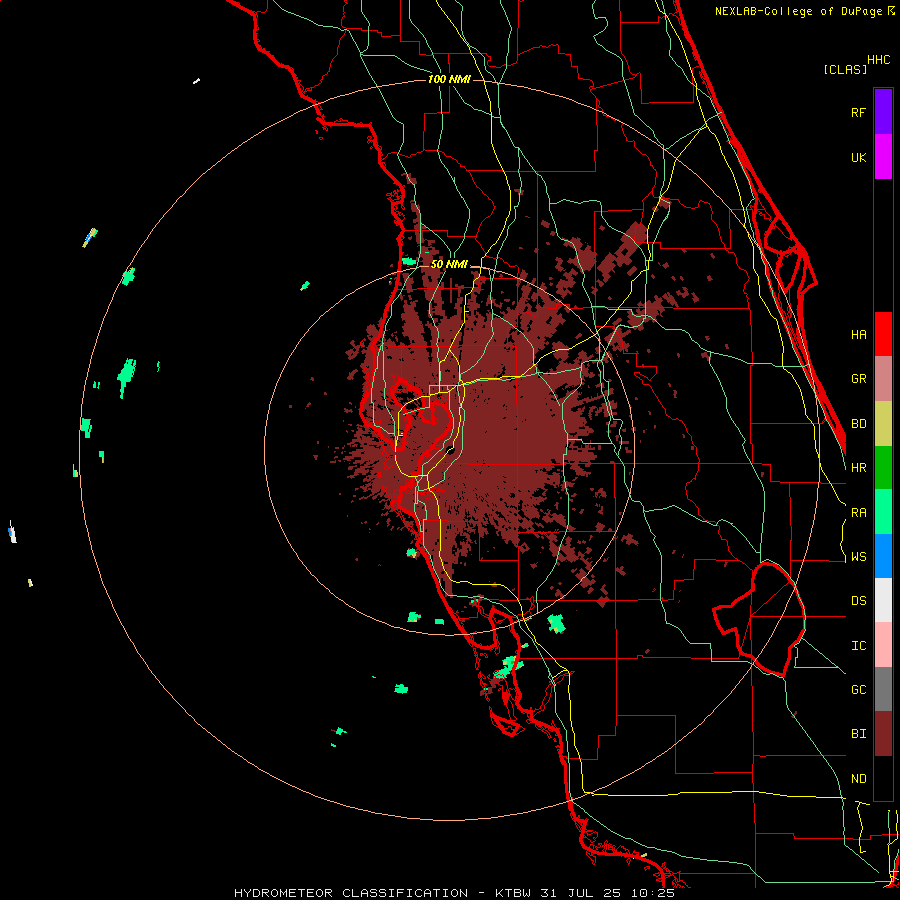
Task: Click the KTBW station identifier
Action: (513, 893)
